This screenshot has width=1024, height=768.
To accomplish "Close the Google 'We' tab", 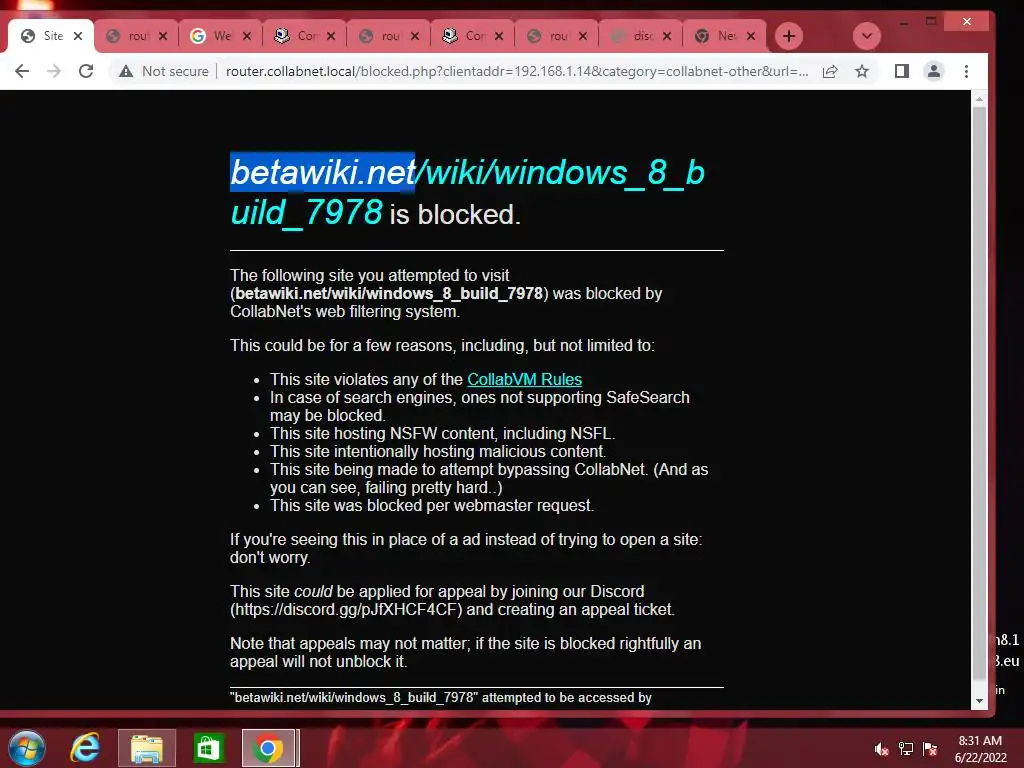I will 247,36.
